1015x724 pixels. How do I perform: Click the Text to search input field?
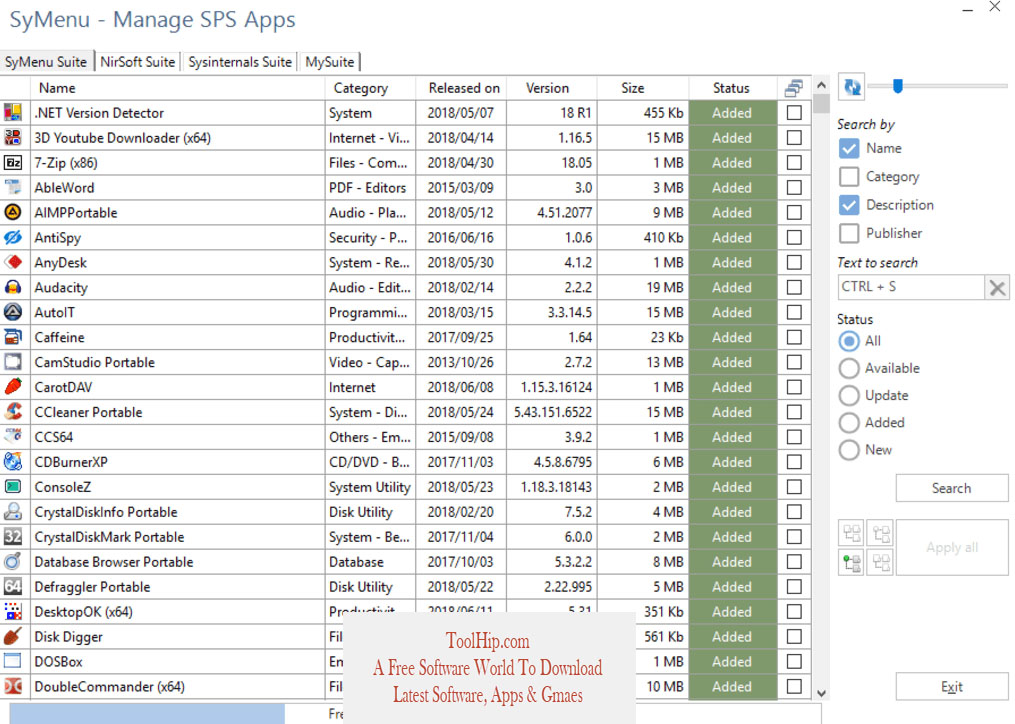coord(911,287)
